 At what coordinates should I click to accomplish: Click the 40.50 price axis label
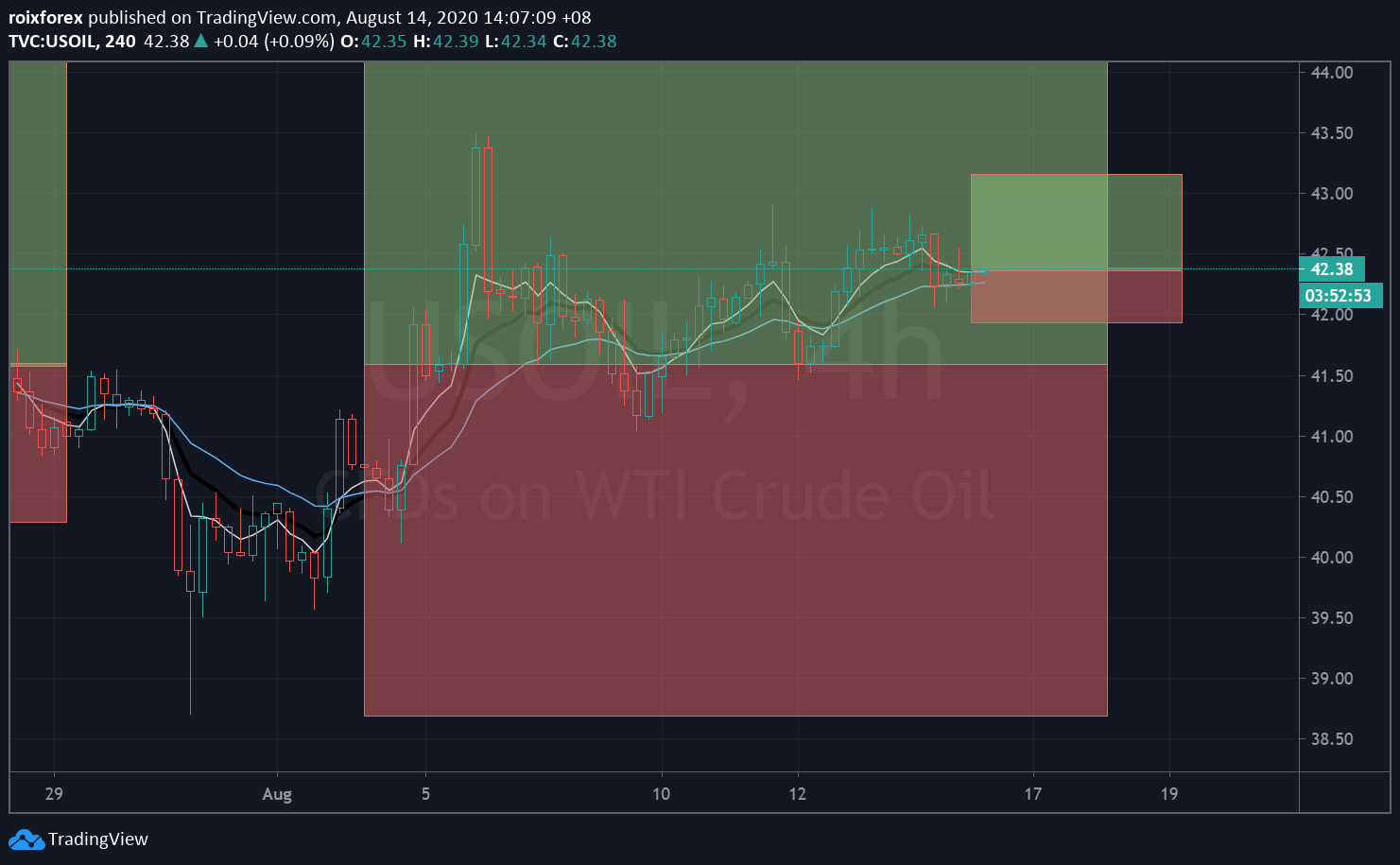point(1332,497)
